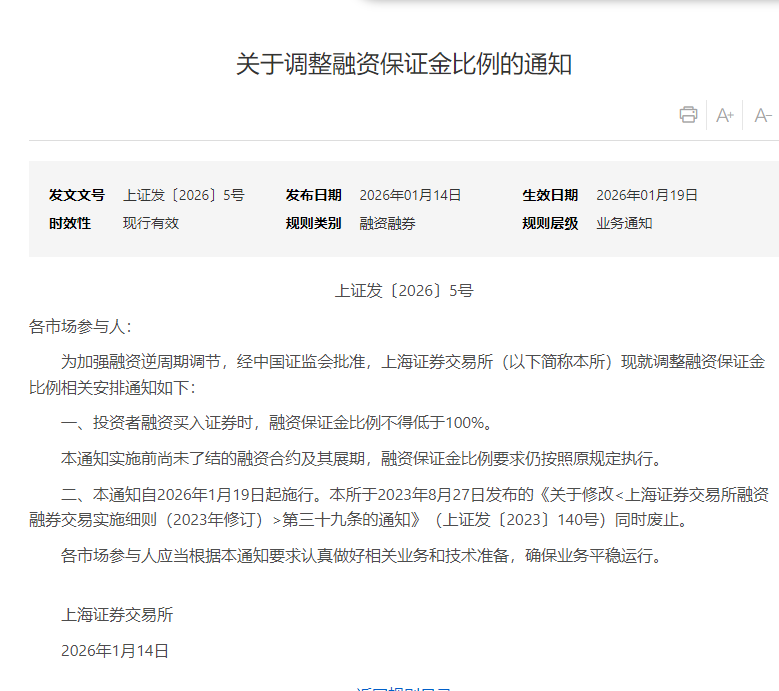This screenshot has width=779, height=691.
Task: Click the 发布日期 label
Action: (x=313, y=195)
